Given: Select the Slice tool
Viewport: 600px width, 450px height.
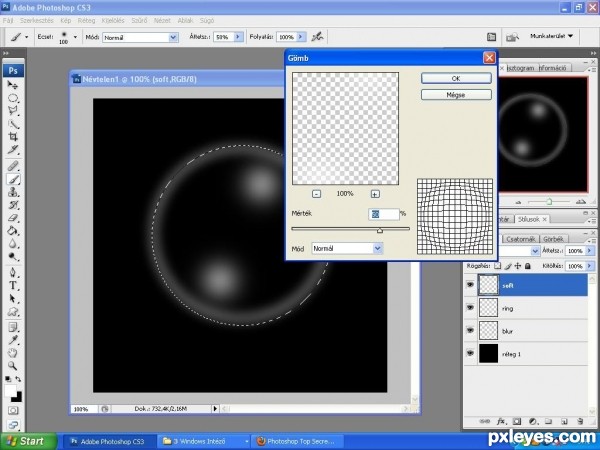Looking at the screenshot, I should [13, 149].
